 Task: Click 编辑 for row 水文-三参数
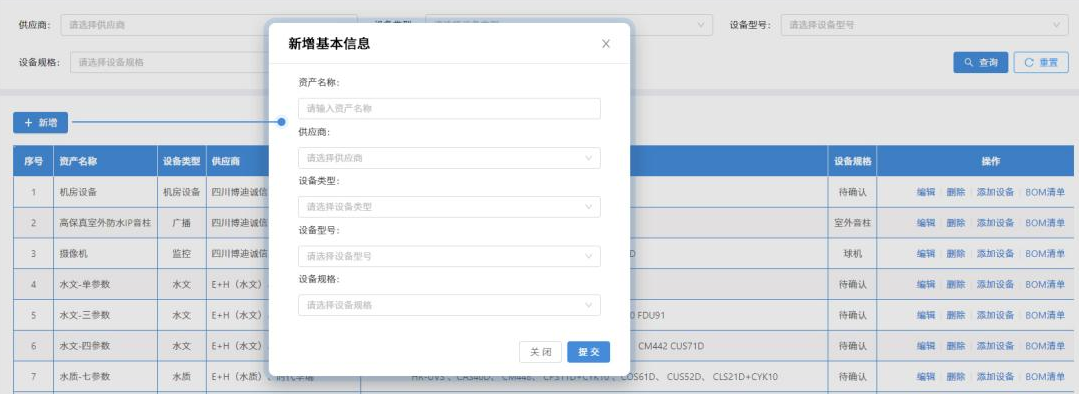(x=926, y=316)
